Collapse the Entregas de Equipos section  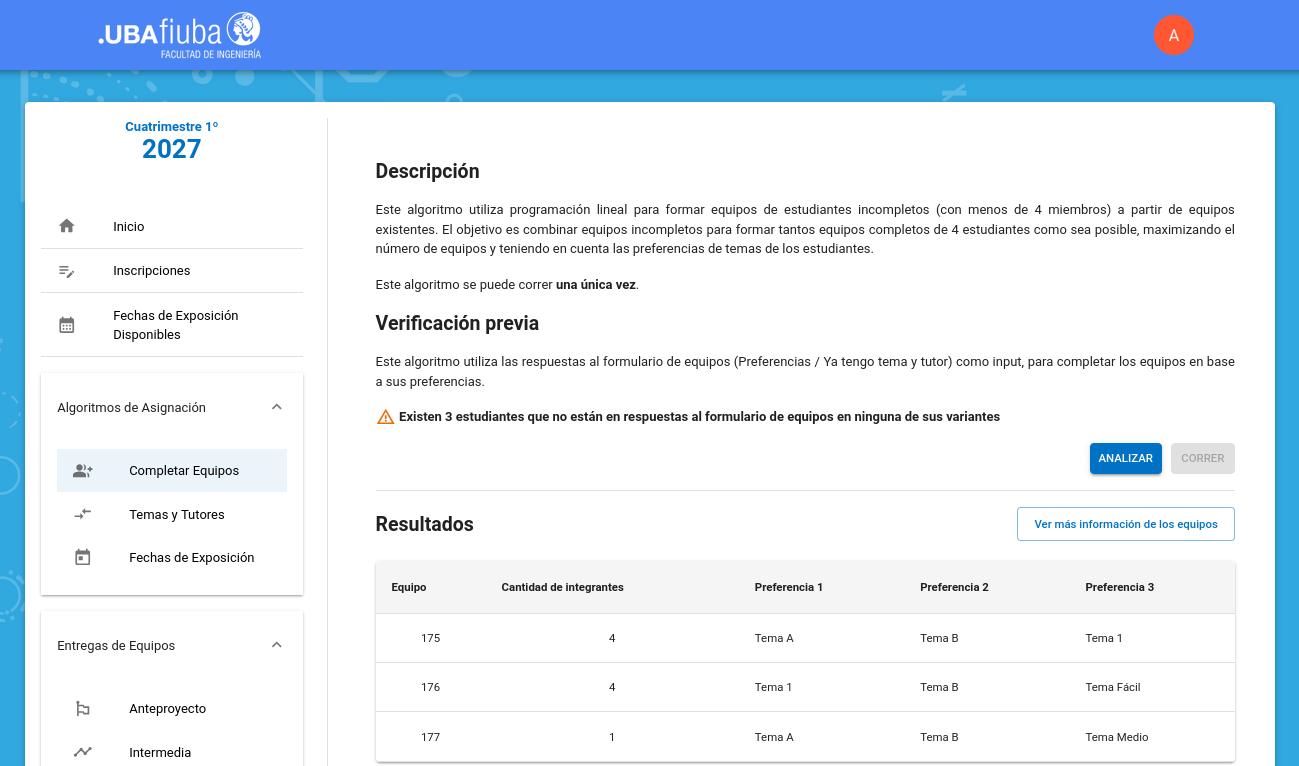click(x=277, y=645)
